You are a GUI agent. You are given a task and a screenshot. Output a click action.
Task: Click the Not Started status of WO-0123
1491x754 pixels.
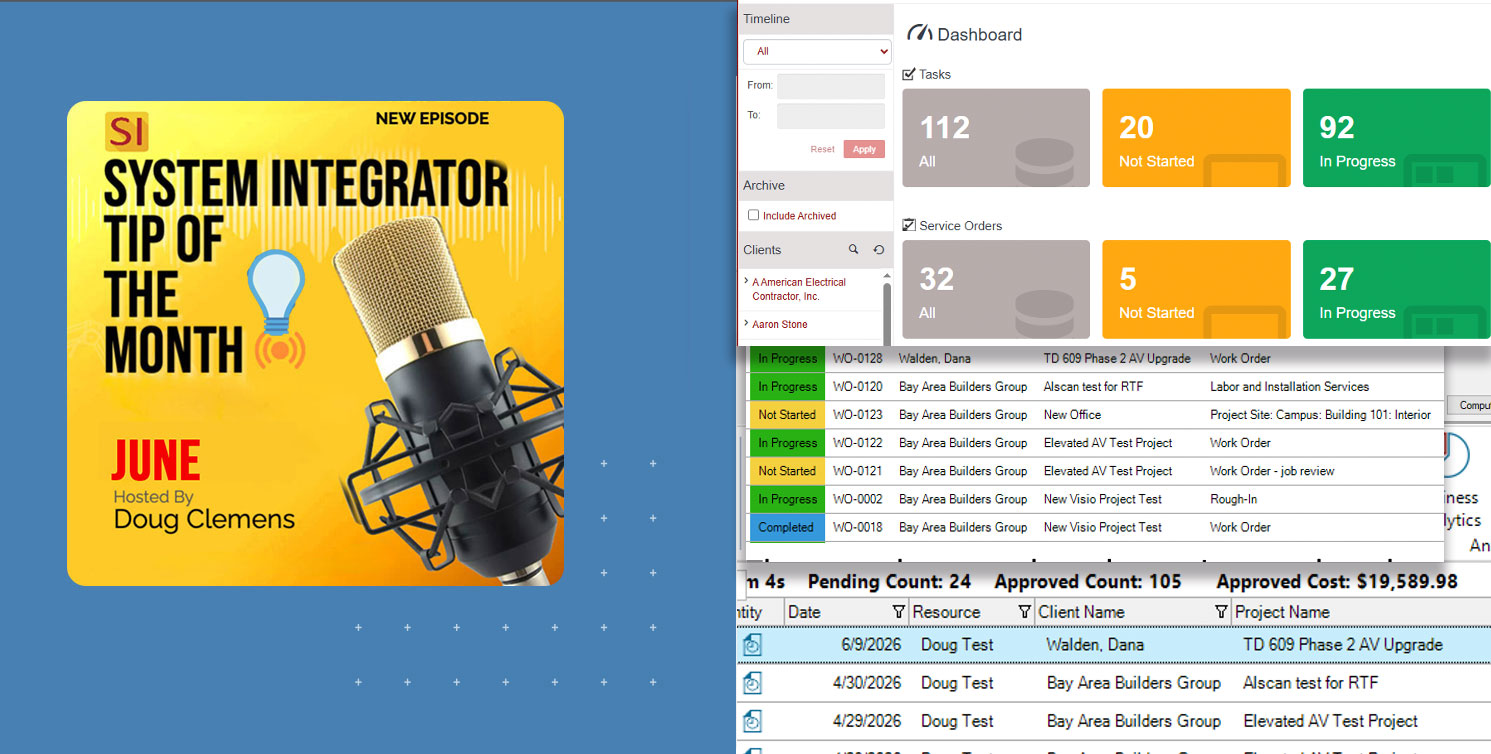coord(786,415)
